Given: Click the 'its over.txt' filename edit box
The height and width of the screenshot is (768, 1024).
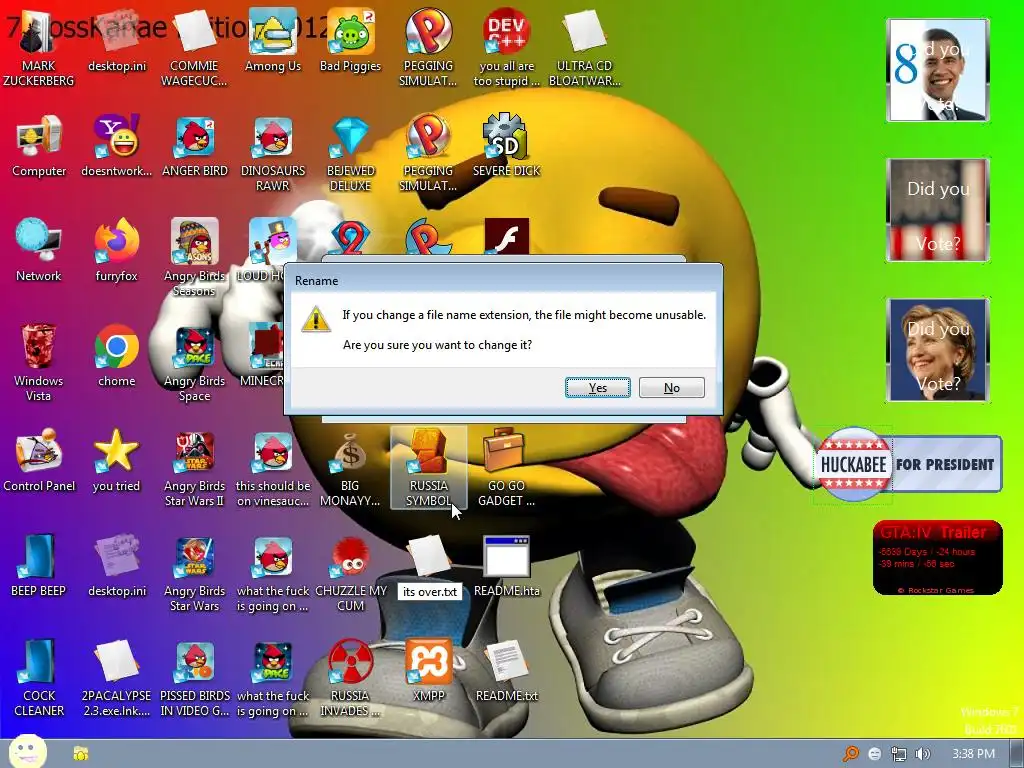Looking at the screenshot, I should pyautogui.click(x=430, y=592).
